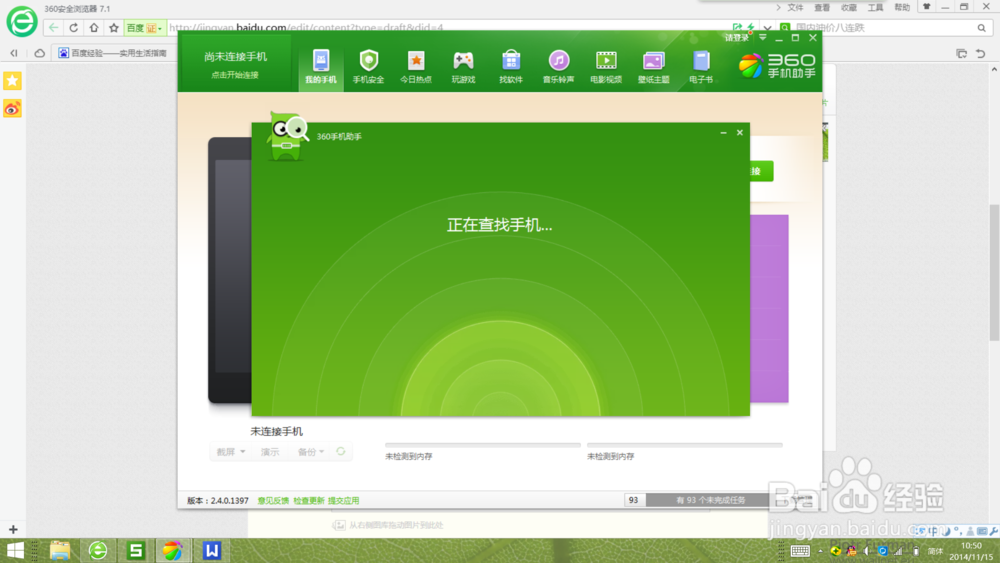This screenshot has width=1000, height=563.
Task: Click the tab windows icon at top right
Action: click(x=961, y=54)
